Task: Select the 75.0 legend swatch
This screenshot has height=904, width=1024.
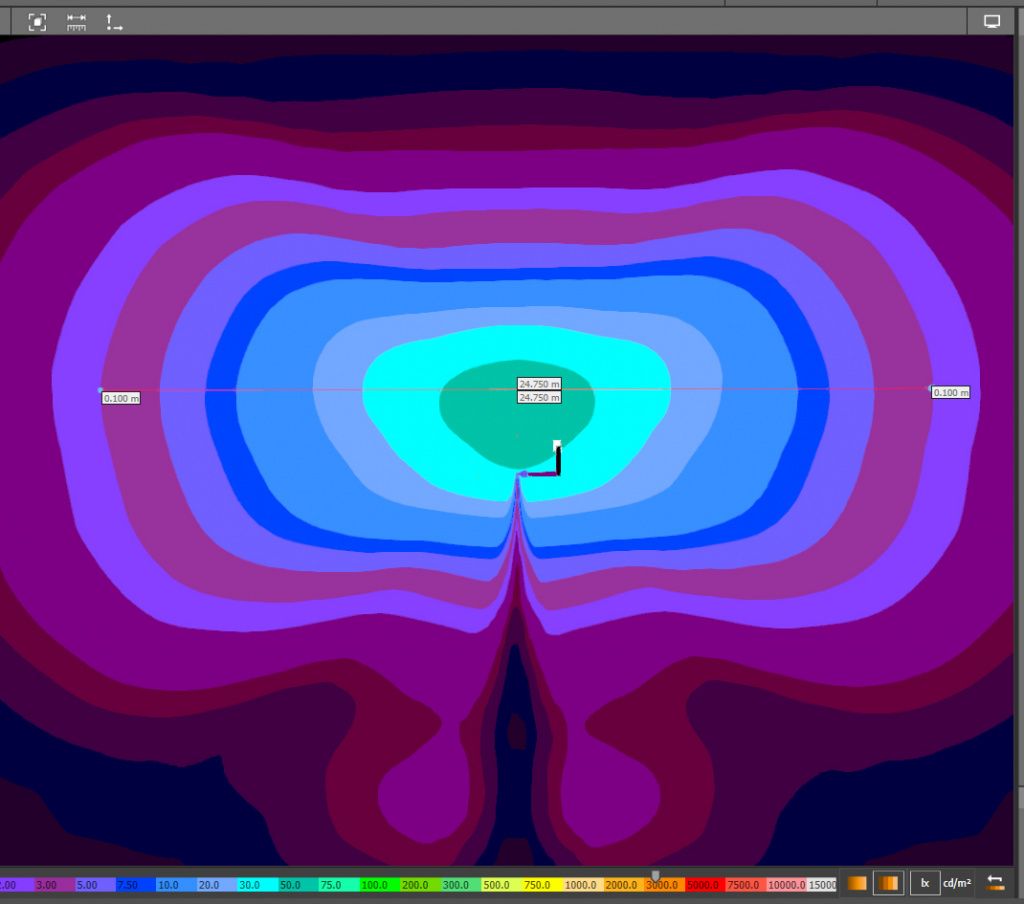Action: 339,884
